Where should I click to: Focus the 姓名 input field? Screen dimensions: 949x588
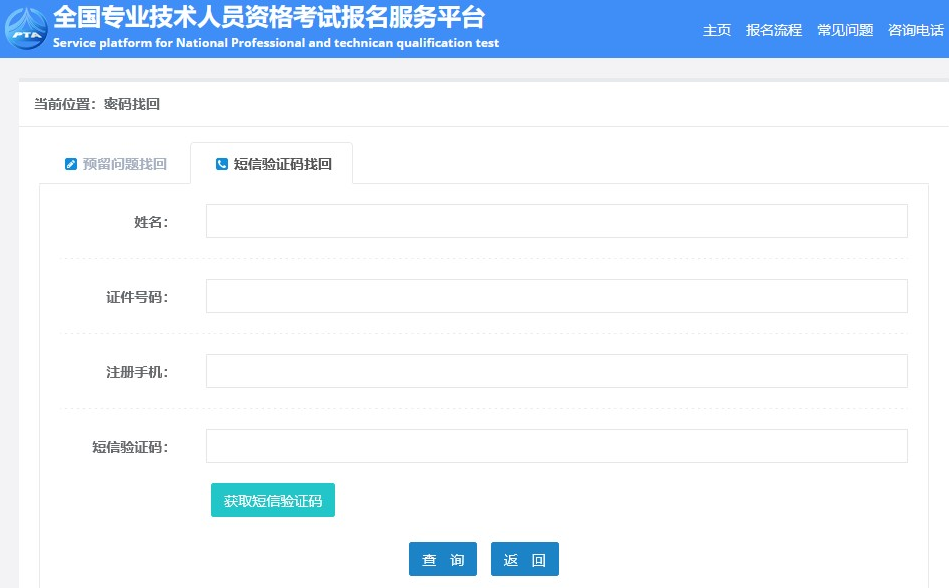tap(556, 221)
